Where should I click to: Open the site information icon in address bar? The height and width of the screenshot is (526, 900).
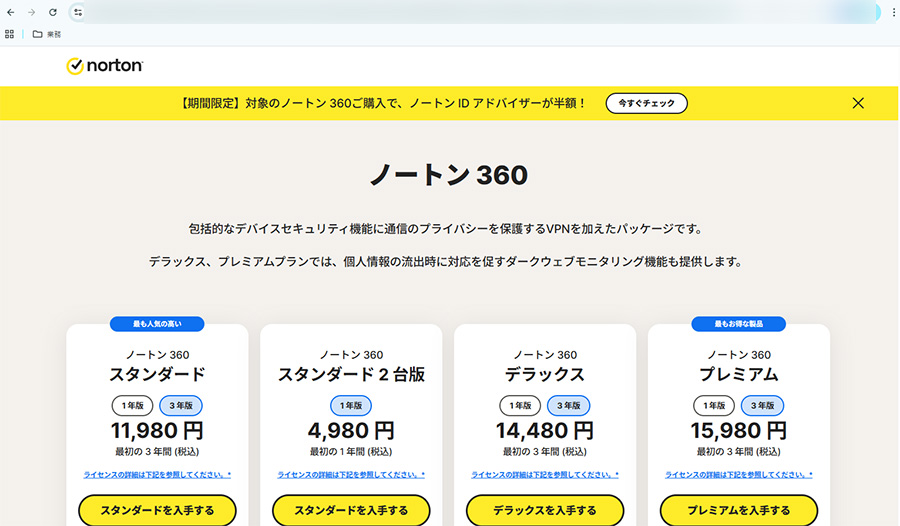tap(78, 12)
